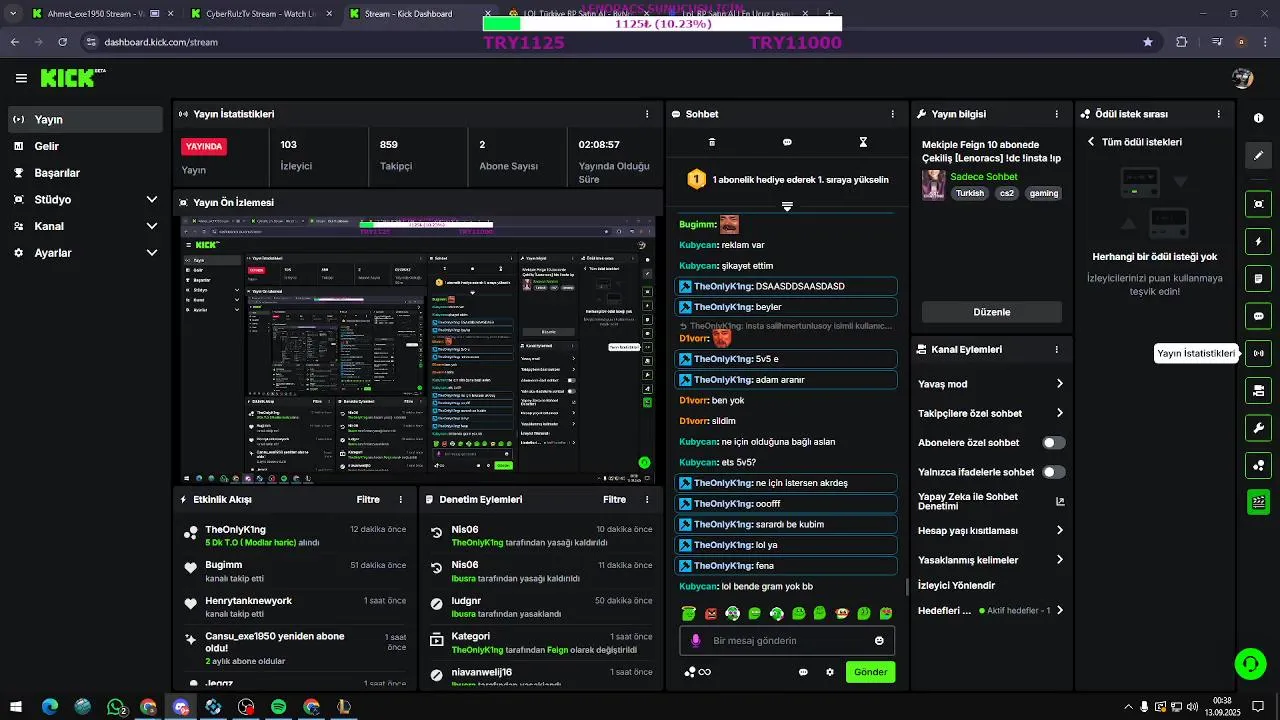Image resolution: width=1280 pixels, height=720 pixels.
Task: Pick the angry red emote above chat input
Action: pos(711,613)
